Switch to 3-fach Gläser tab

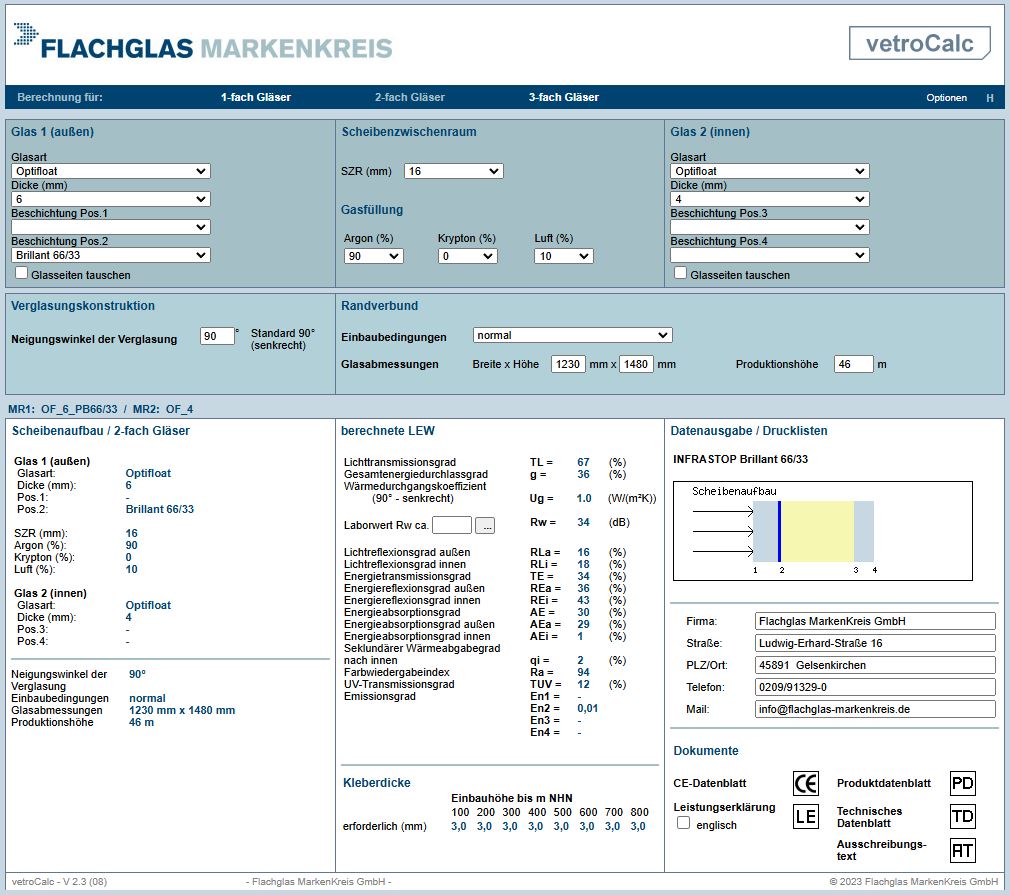[x=564, y=97]
